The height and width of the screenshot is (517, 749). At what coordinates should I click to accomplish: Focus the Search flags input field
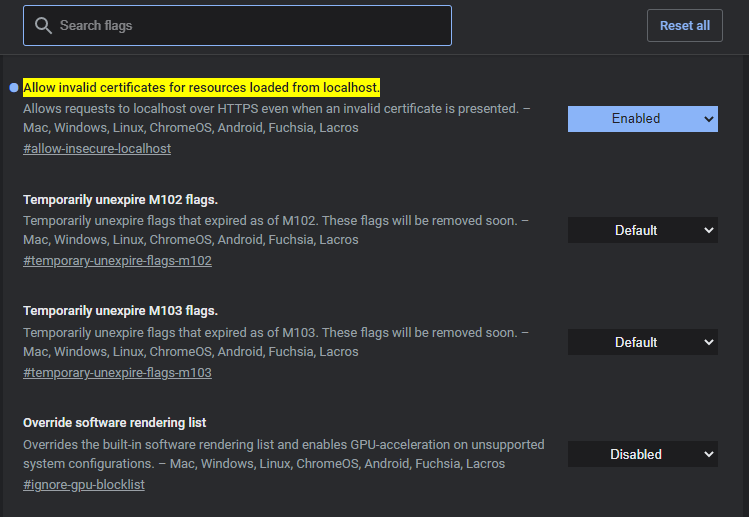tap(250, 25)
